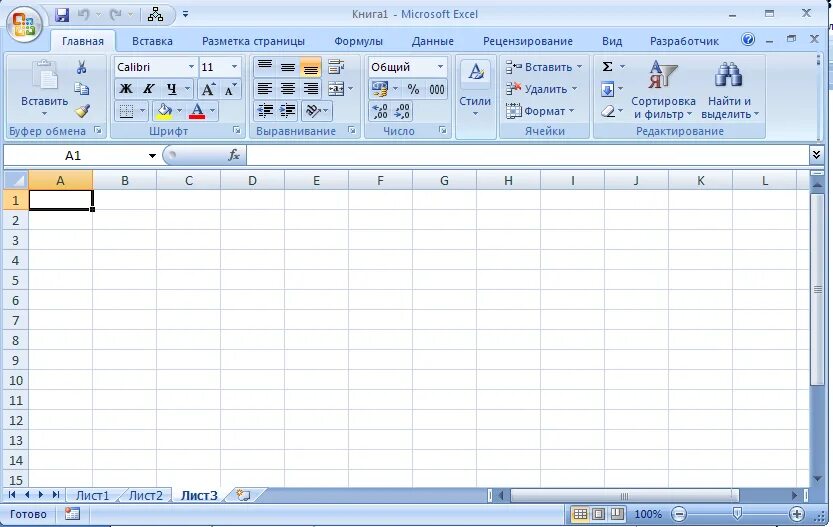Screen dimensions: 833x527
Task: Toggle bold Ж formatting
Action: pyautogui.click(x=125, y=89)
